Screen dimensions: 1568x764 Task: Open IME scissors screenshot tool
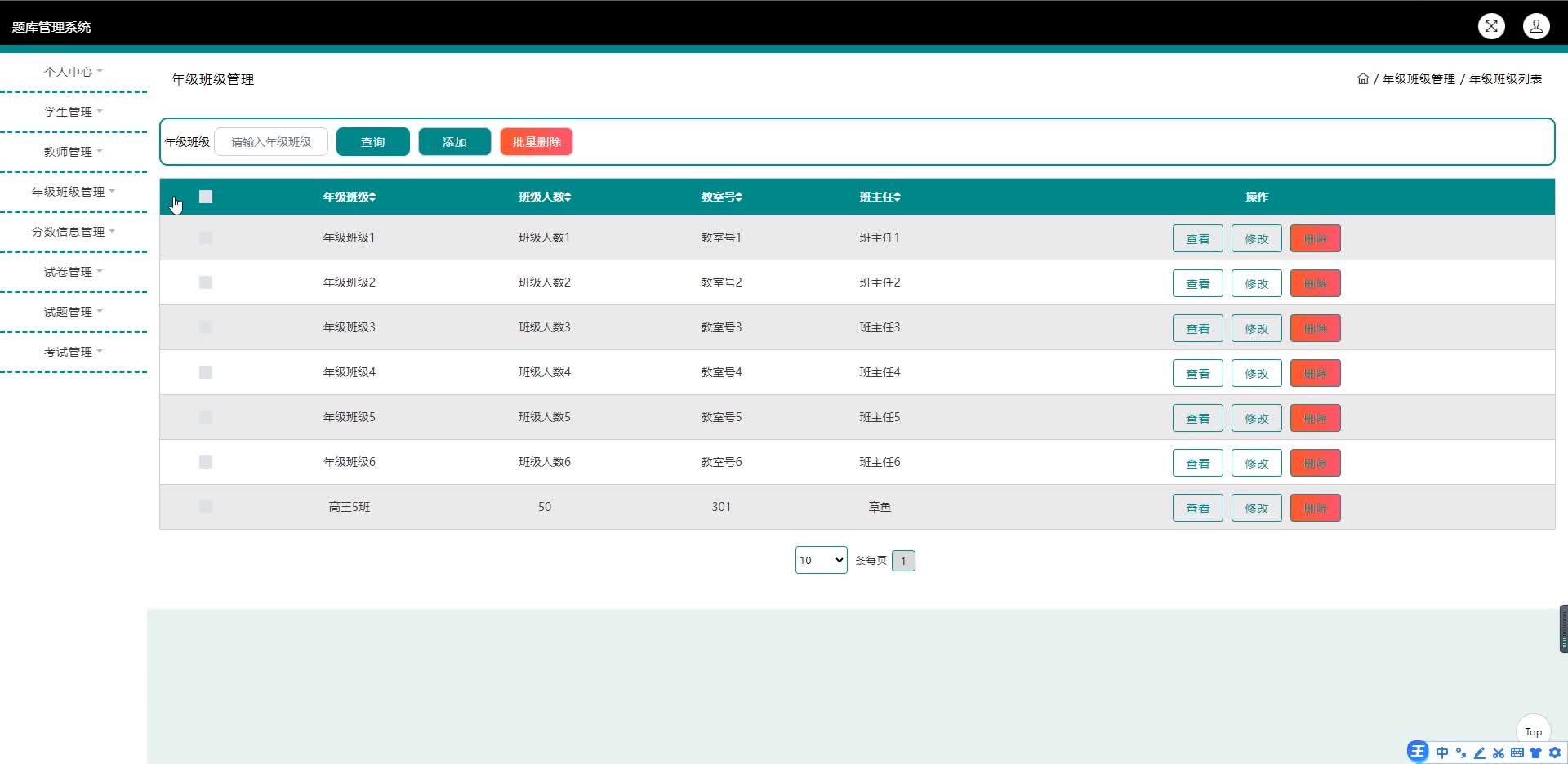tap(1498, 753)
